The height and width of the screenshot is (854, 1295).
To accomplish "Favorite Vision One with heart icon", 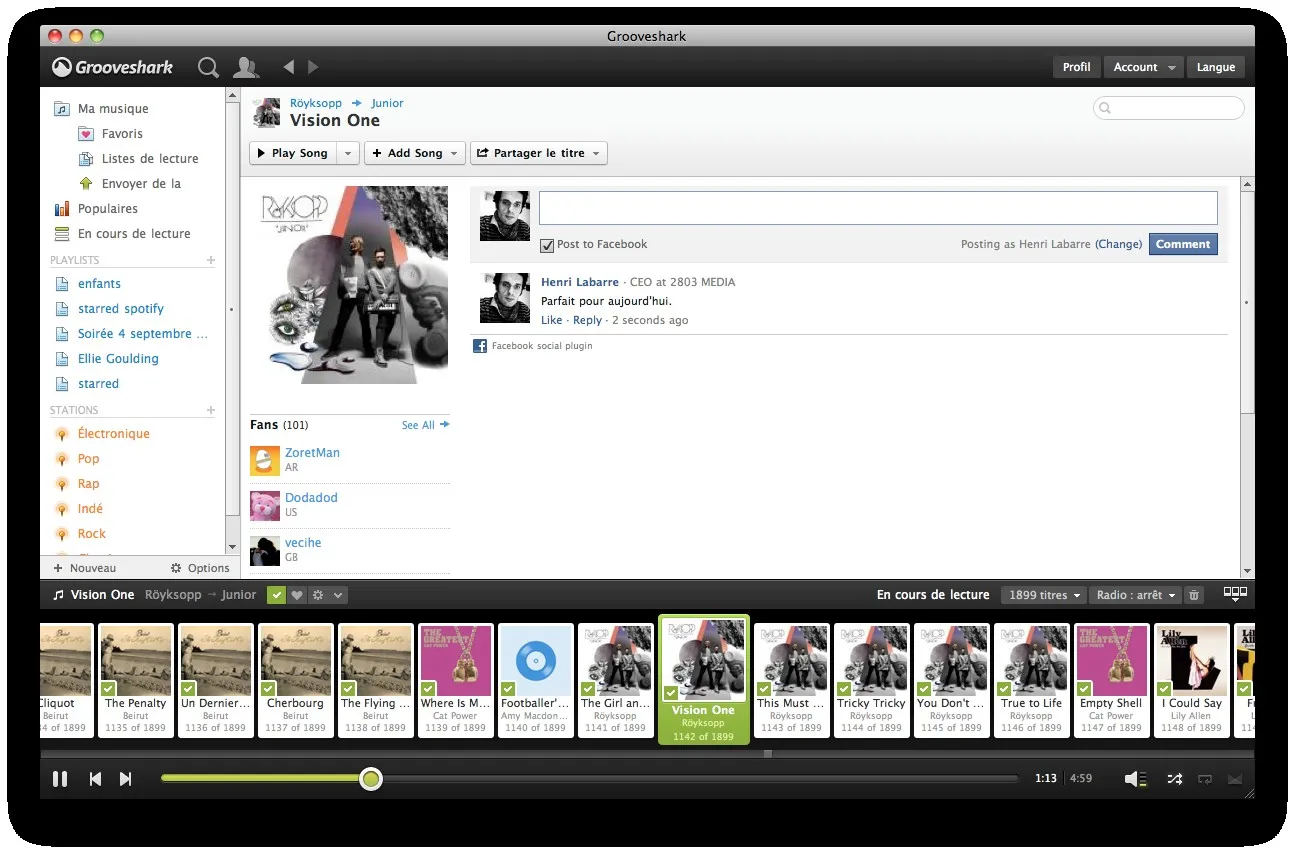I will point(297,595).
